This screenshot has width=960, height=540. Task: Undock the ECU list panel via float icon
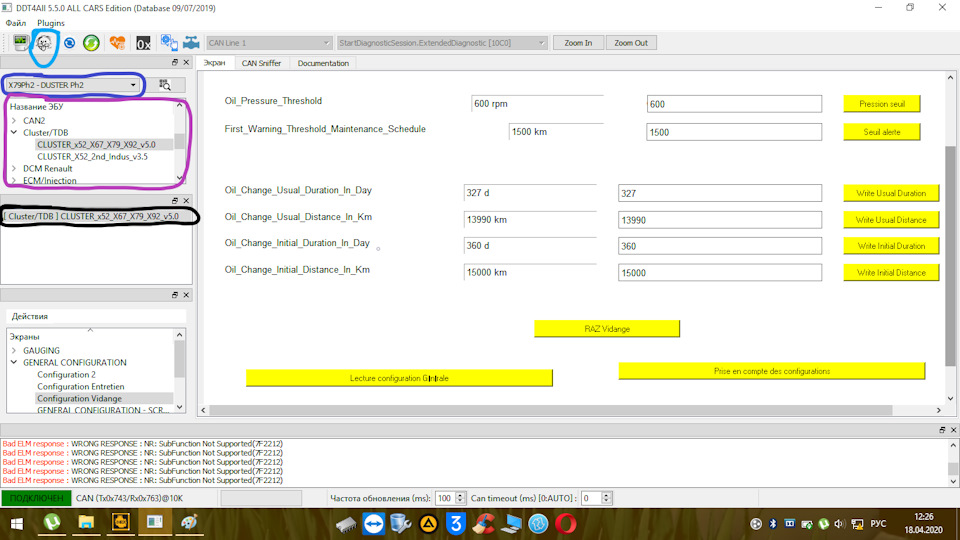click(x=174, y=62)
